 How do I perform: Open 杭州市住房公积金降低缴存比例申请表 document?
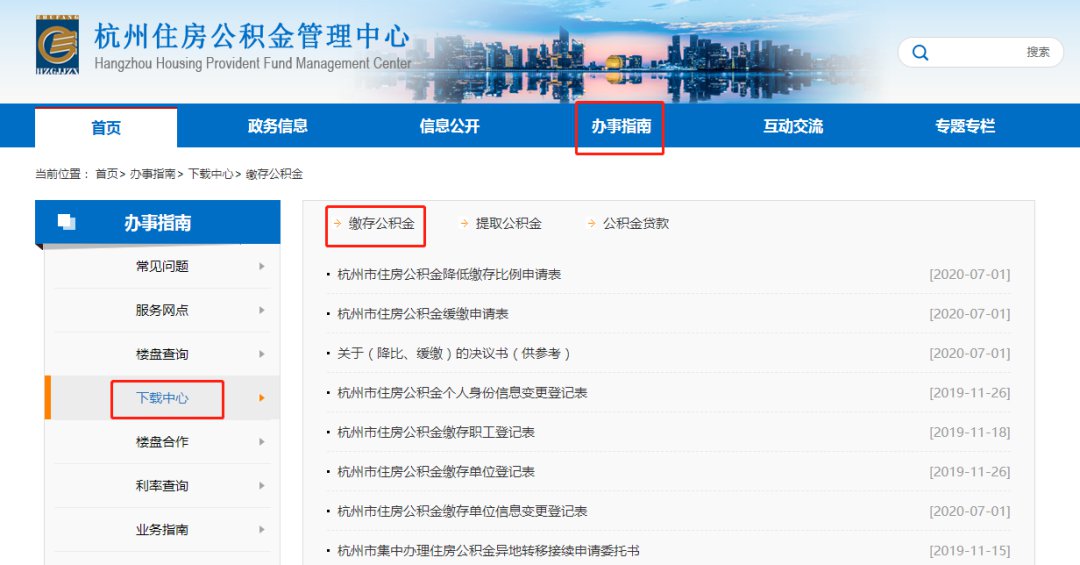point(449,274)
